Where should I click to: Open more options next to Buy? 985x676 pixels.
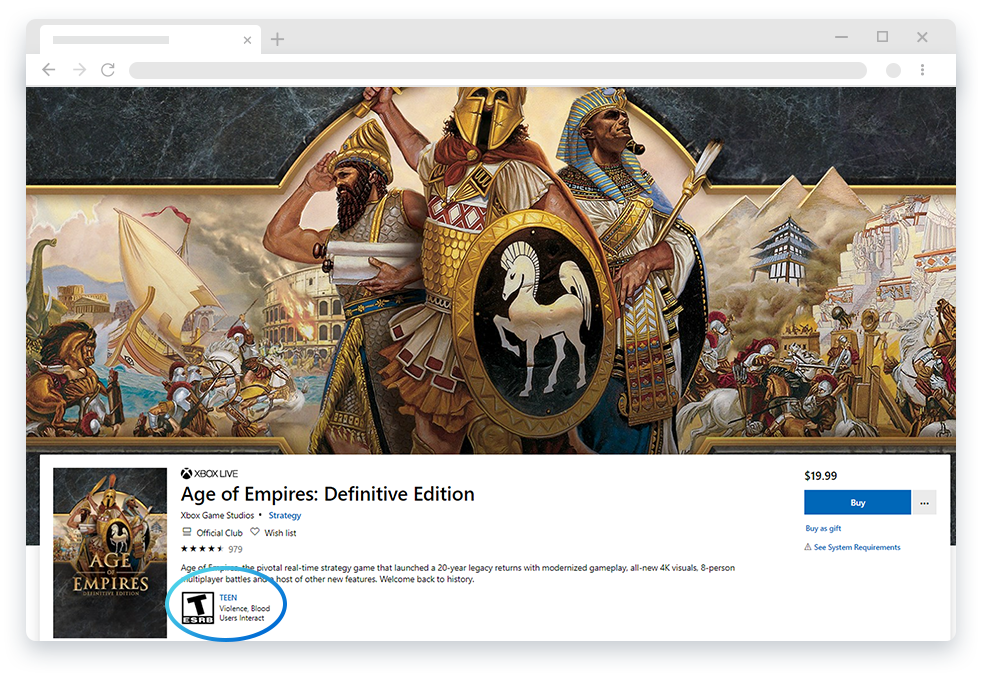[x=924, y=503]
